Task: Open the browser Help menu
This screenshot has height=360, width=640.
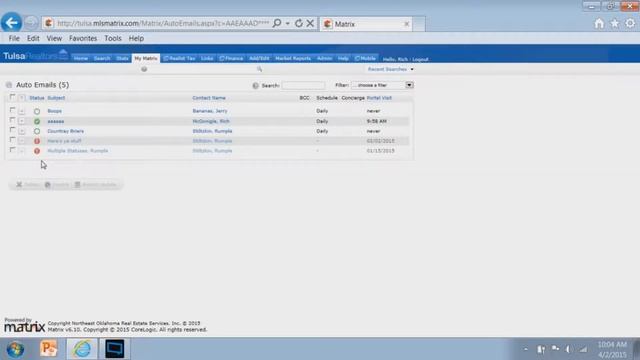Action: click(136, 38)
